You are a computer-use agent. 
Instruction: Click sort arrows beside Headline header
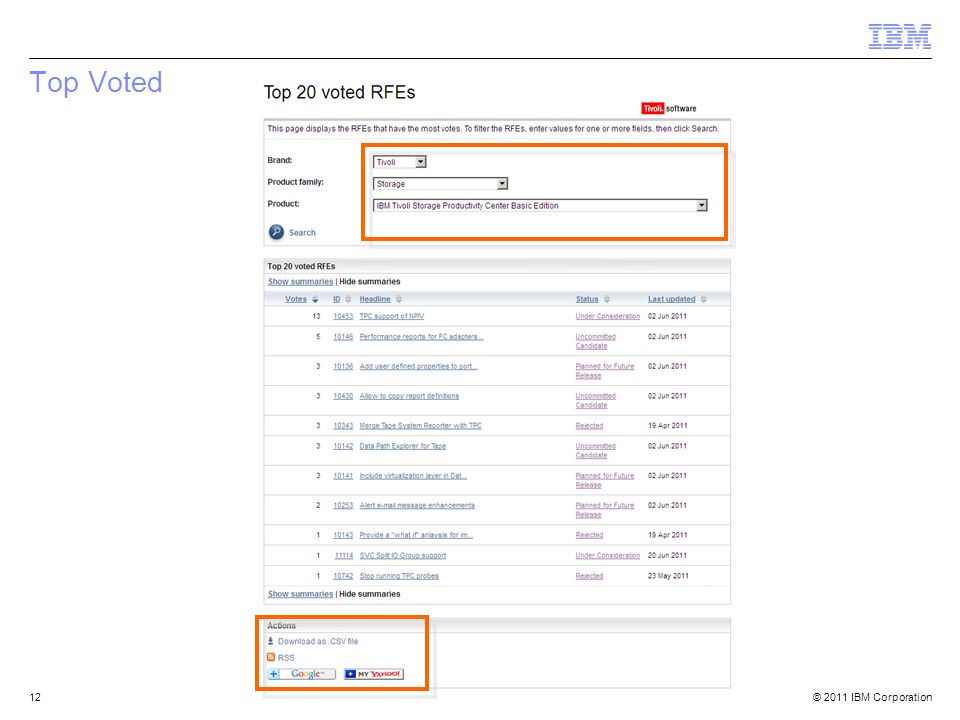pyautogui.click(x=399, y=299)
